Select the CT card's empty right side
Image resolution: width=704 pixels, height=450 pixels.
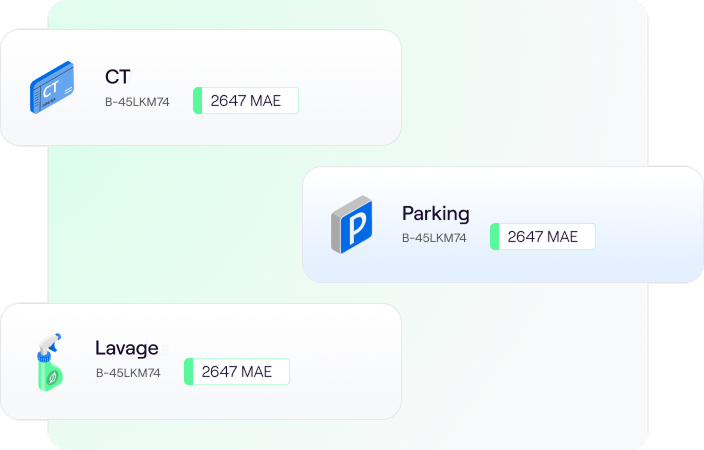coord(350,88)
